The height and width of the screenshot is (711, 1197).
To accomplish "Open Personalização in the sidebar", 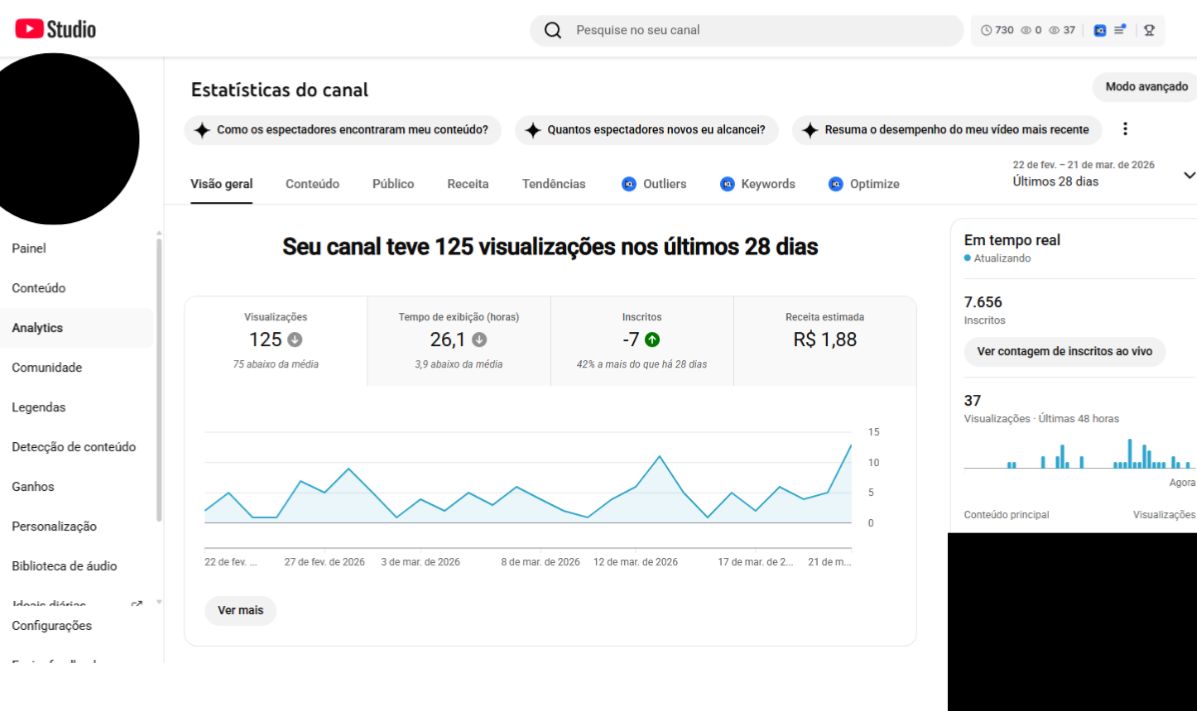I will click(76, 526).
